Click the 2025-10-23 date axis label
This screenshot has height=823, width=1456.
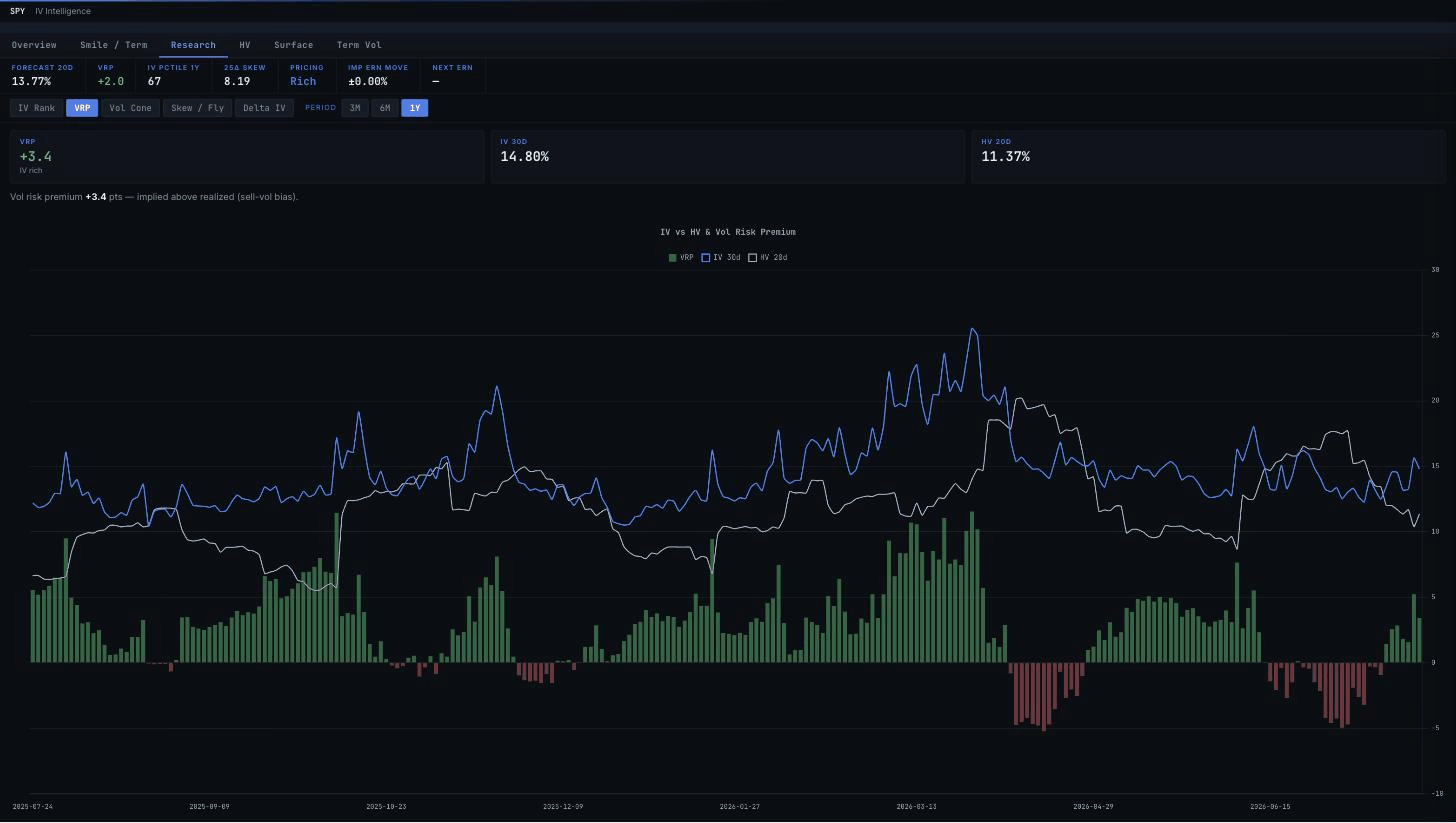386,807
